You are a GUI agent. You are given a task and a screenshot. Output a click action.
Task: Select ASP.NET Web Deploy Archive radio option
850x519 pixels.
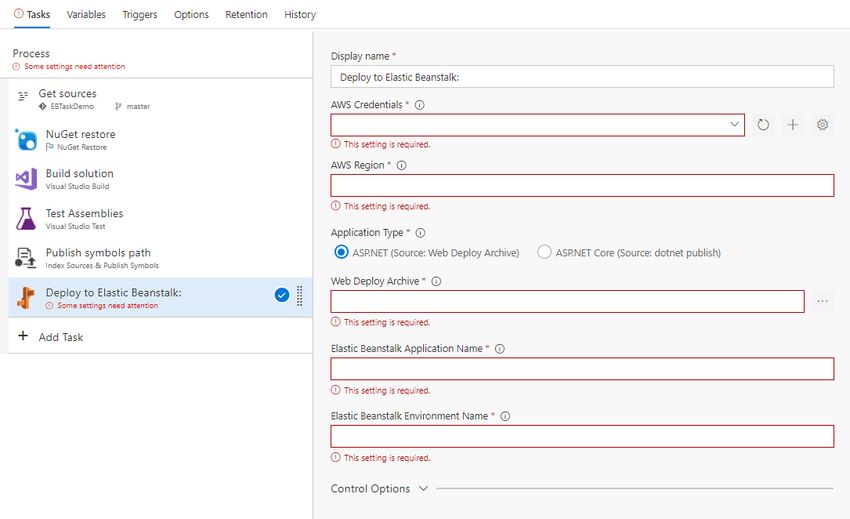pos(341,252)
